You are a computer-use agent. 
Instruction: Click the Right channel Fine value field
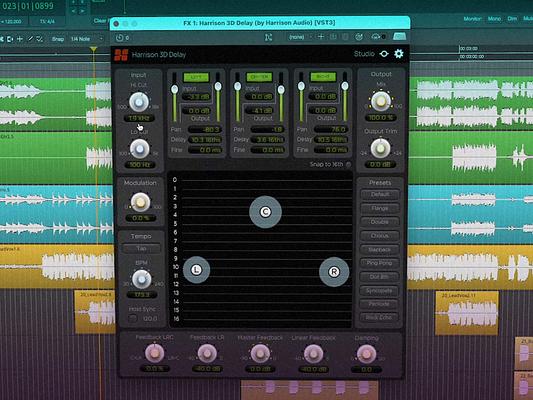pyautogui.click(x=331, y=150)
